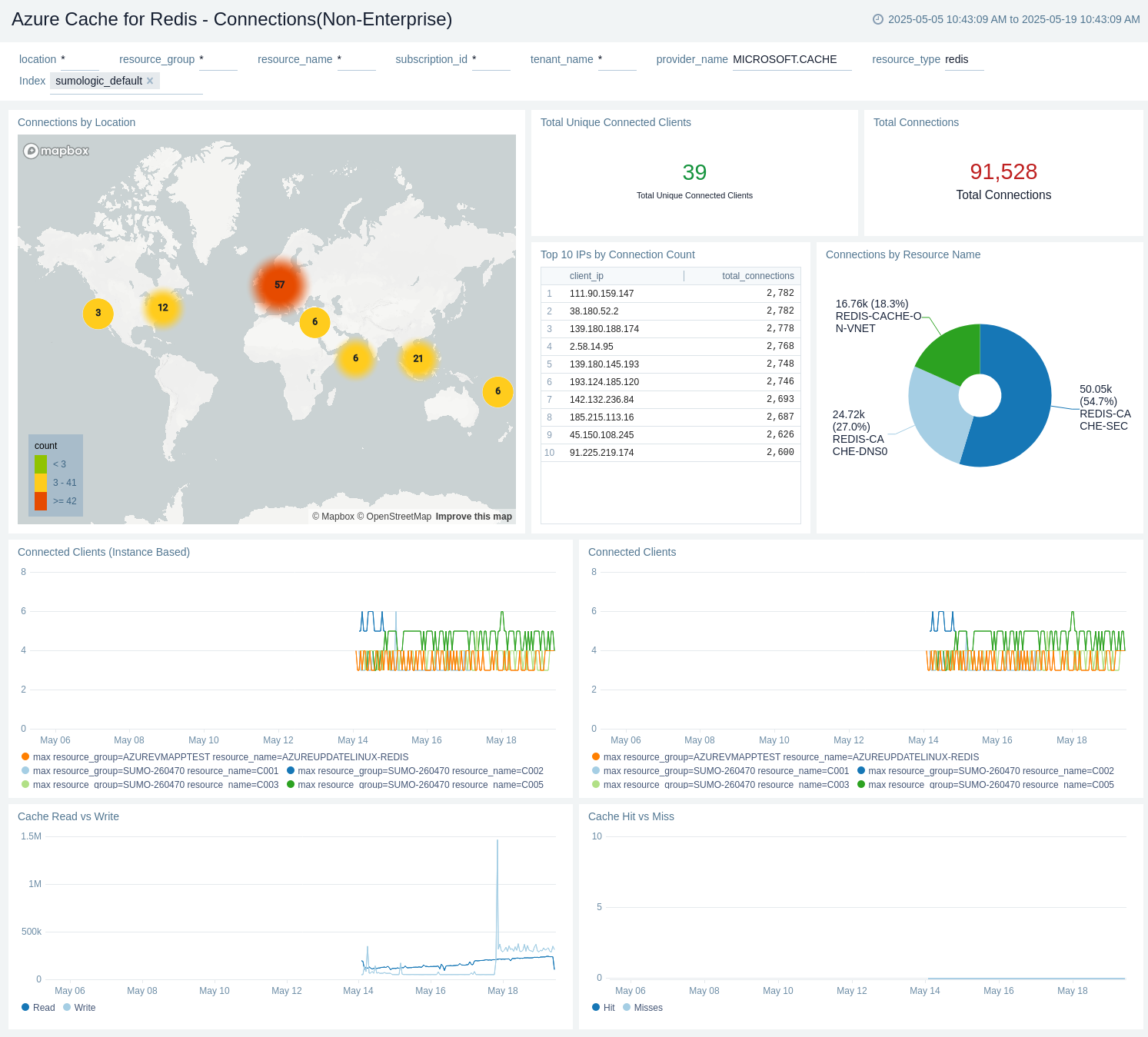Edit the resource_type field showing redis
Image resolution: width=1148 pixels, height=1037 pixels.
964,60
